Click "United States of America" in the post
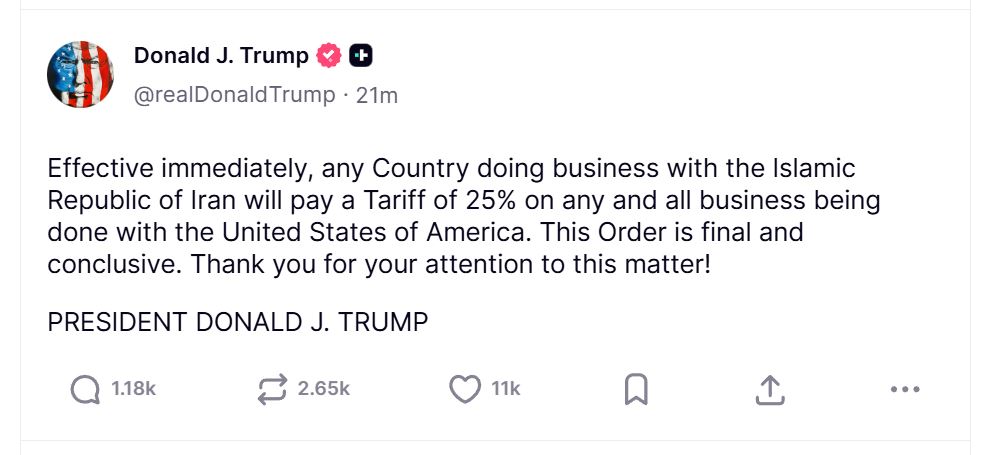981x455 pixels. click(x=381, y=233)
